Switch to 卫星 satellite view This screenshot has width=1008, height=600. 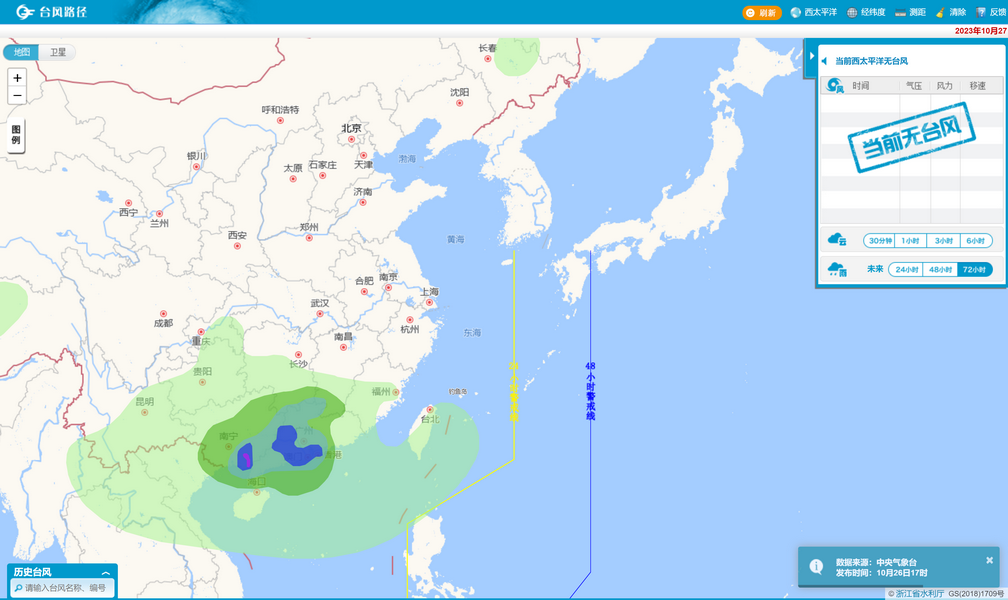58,52
